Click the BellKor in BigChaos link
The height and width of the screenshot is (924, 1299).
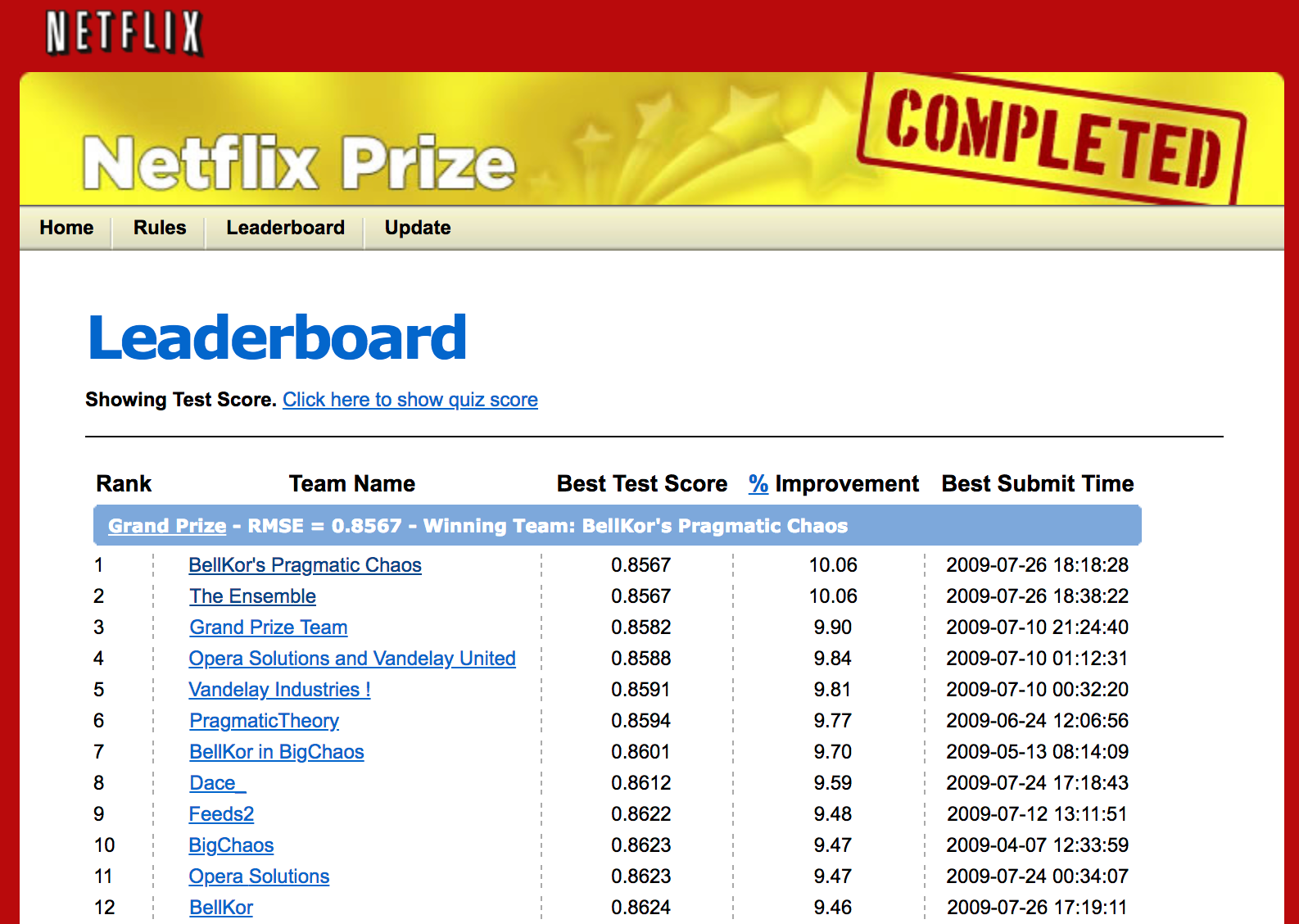click(276, 752)
